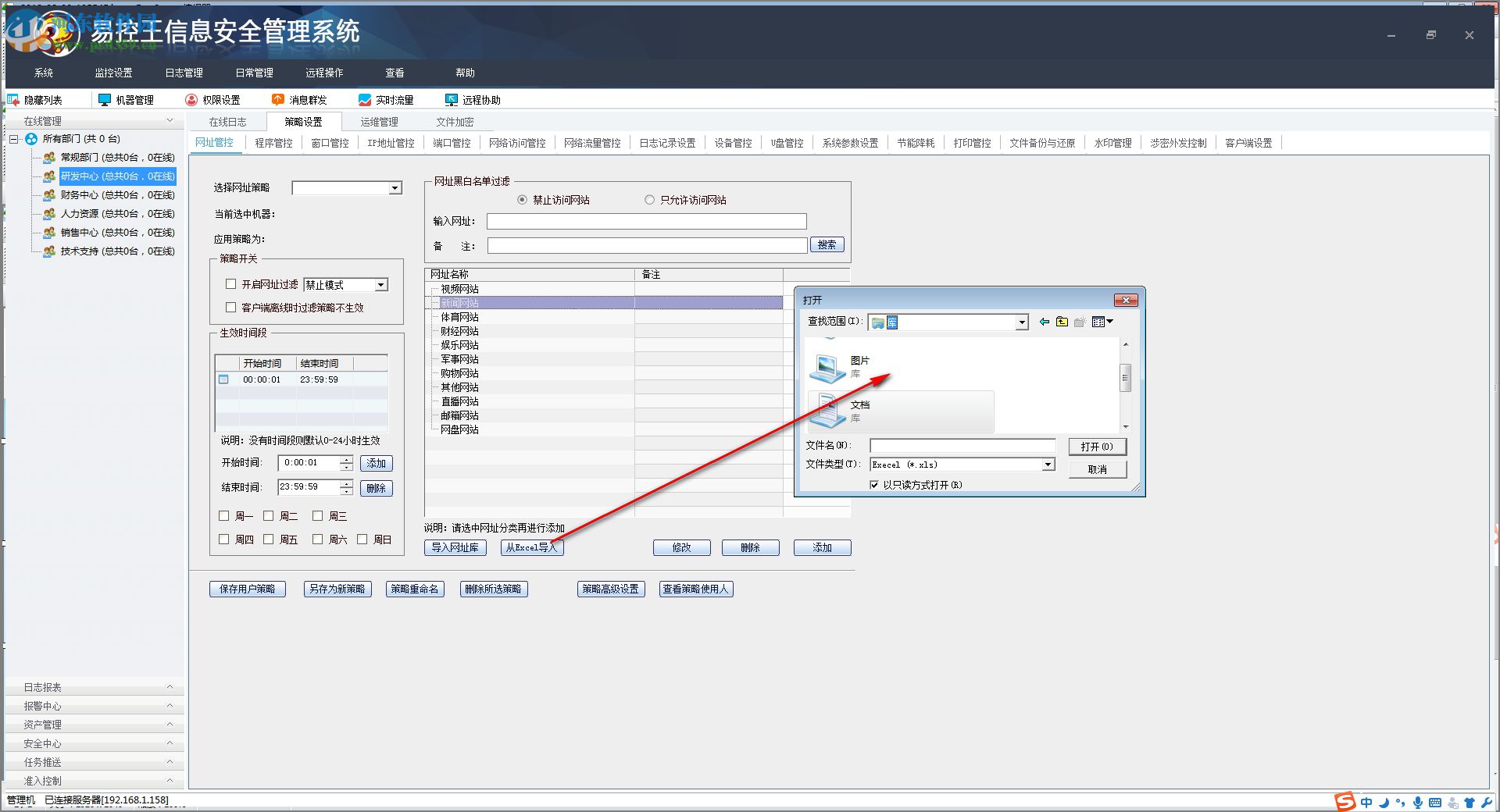Click the 消息群发 broadcast message icon

coord(278,100)
